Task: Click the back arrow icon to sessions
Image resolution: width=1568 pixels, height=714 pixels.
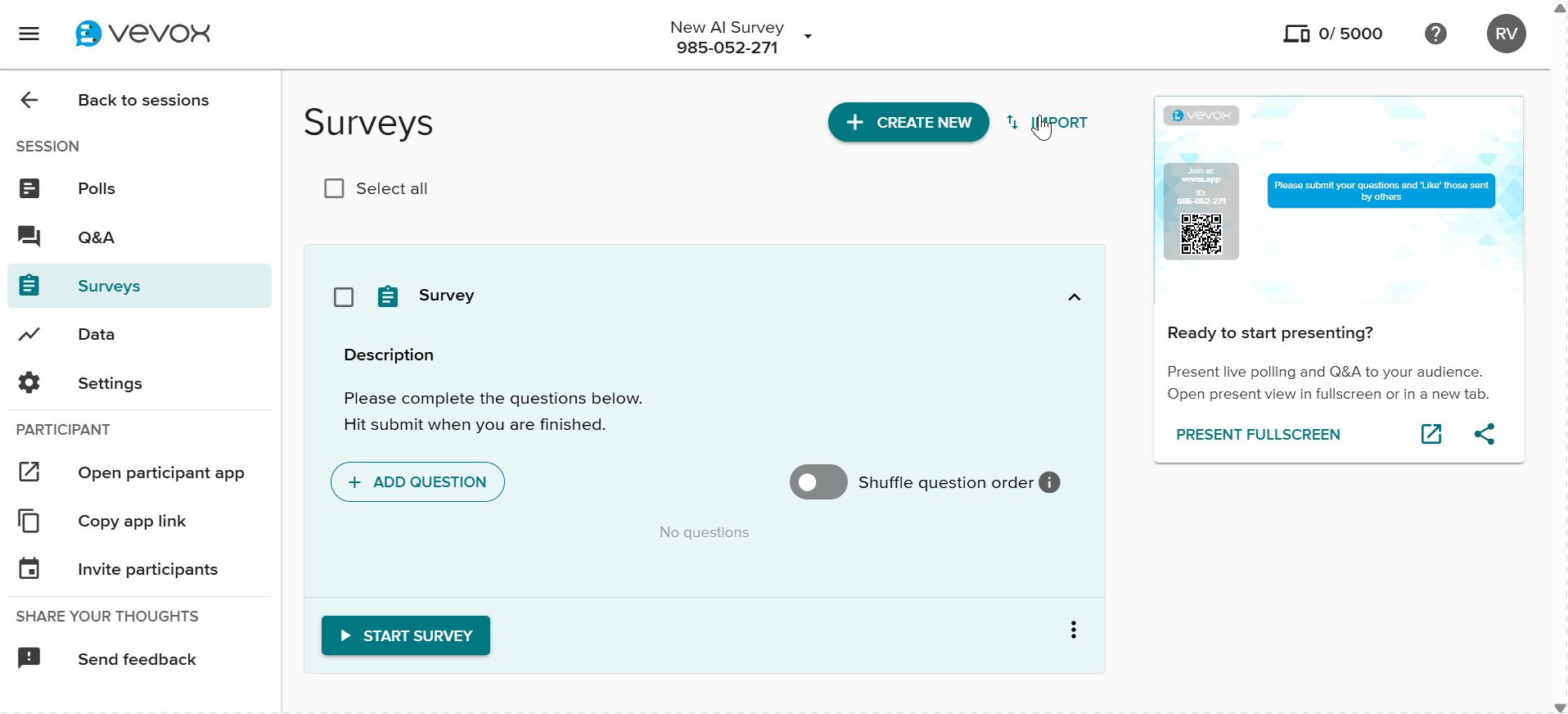Action: pos(29,100)
